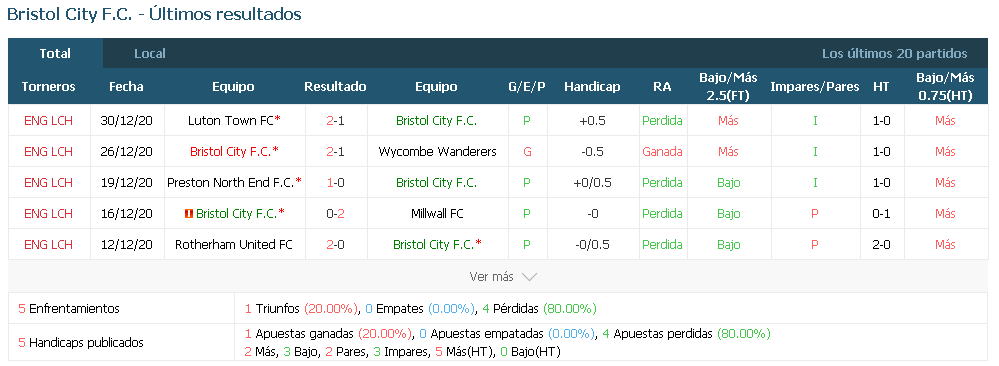Click Ver más text to show more matches
This screenshot has height=366, width=999.
click(491, 277)
